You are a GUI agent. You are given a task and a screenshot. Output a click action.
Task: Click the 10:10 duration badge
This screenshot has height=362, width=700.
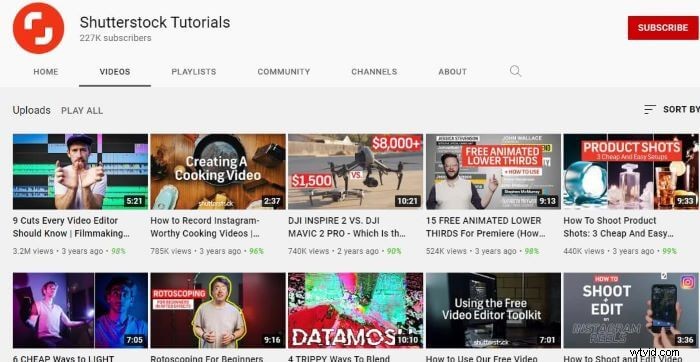point(407,340)
